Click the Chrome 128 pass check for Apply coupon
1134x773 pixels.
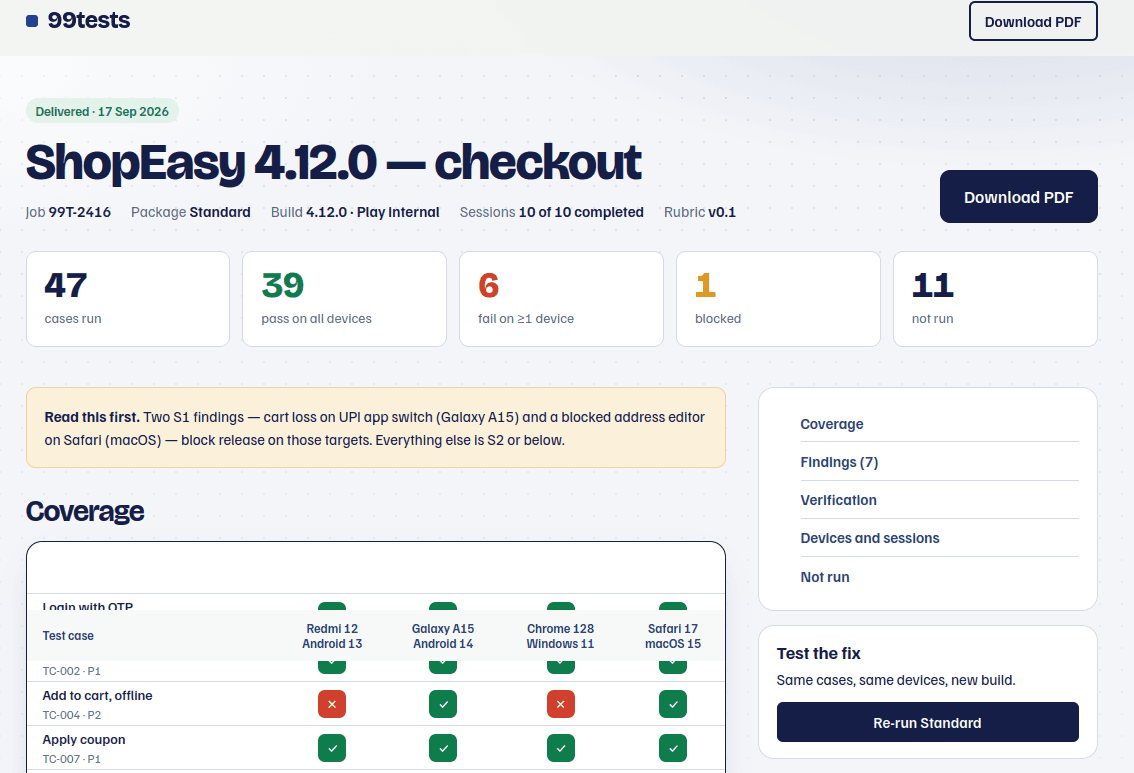pyautogui.click(x=560, y=748)
